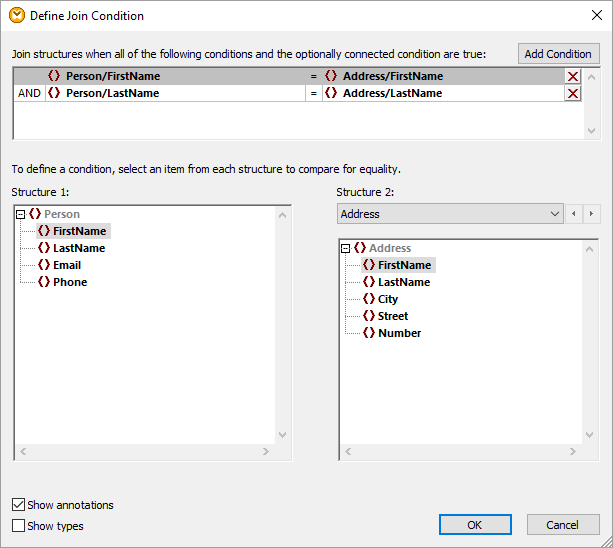Click the Number element icon in Structure 2
This screenshot has height=548, width=613.
(x=369, y=333)
